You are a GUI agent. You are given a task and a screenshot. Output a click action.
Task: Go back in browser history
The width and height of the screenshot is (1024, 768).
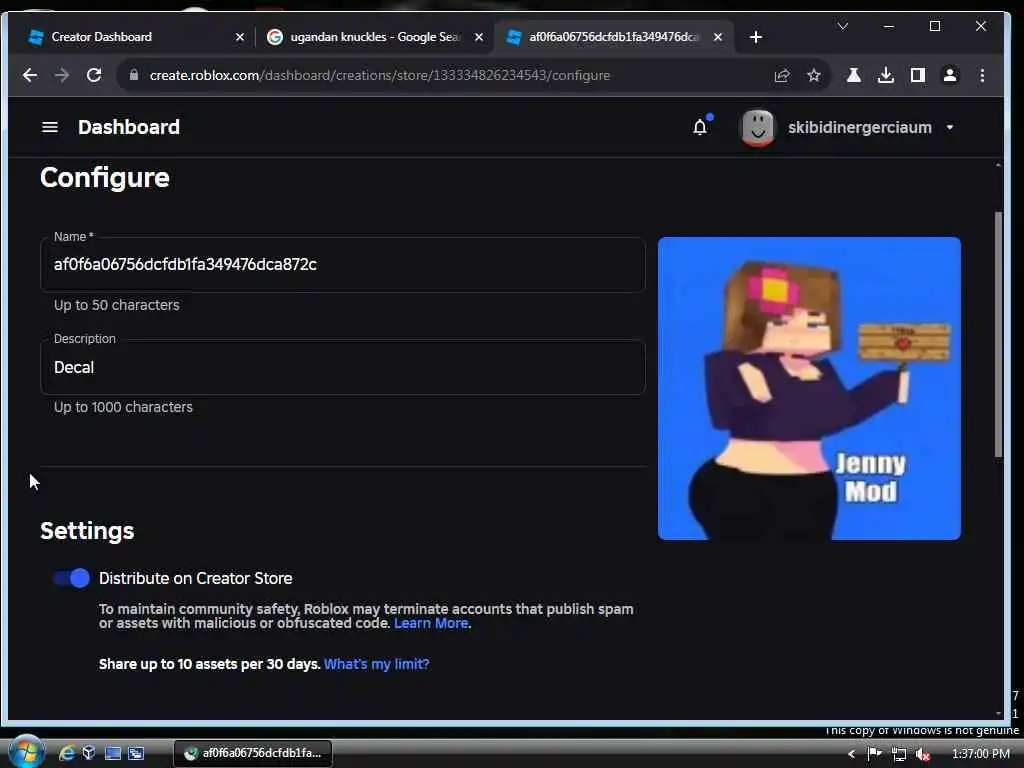click(x=30, y=75)
